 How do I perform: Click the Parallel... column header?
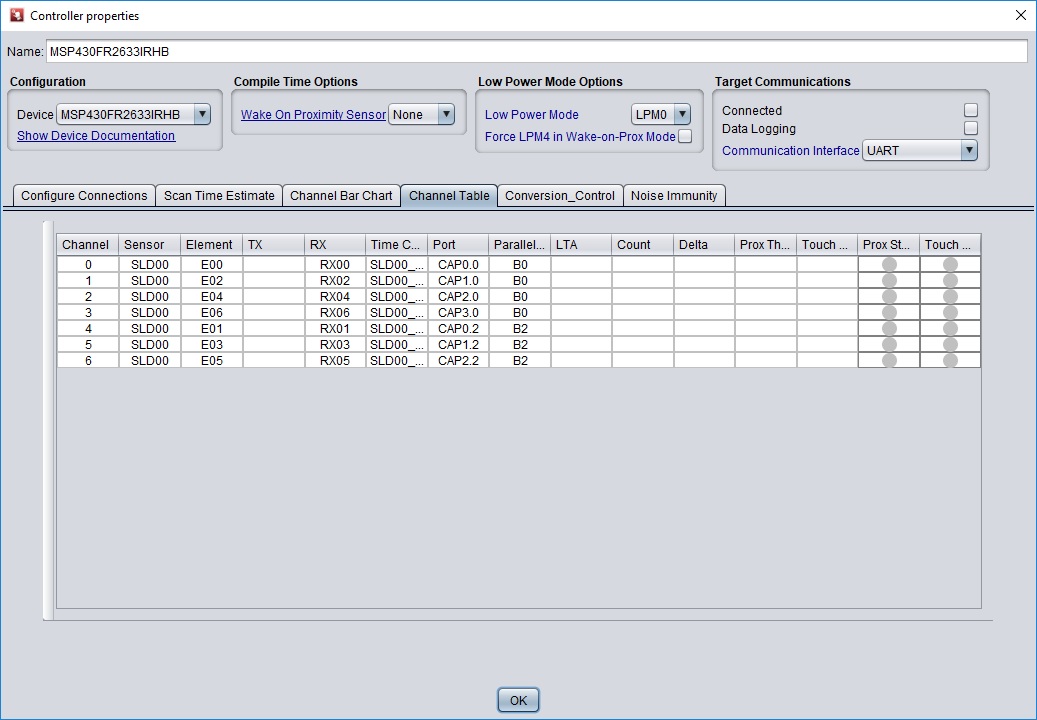520,245
